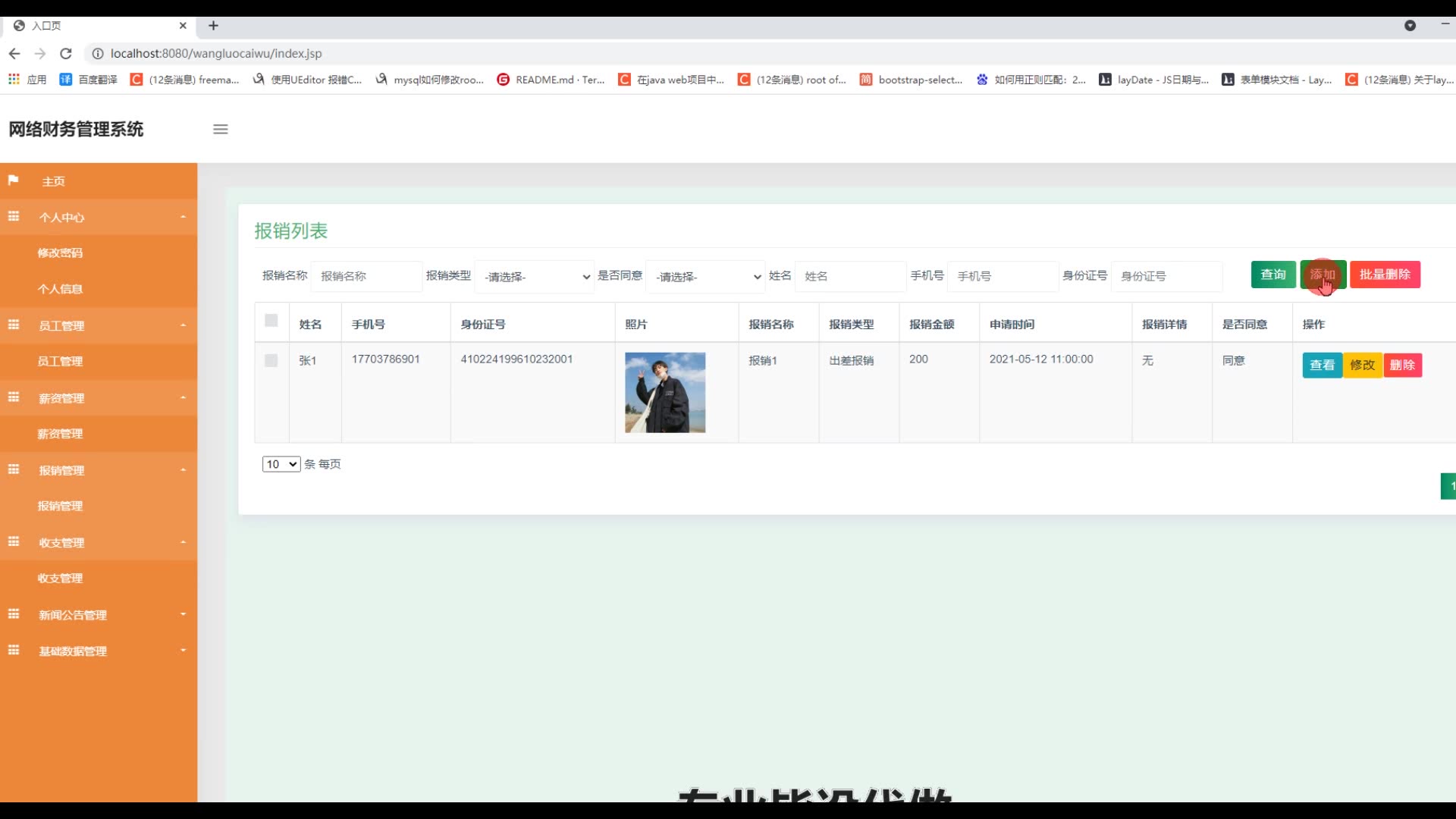Open the 修改密码 sidebar item

tap(61, 253)
